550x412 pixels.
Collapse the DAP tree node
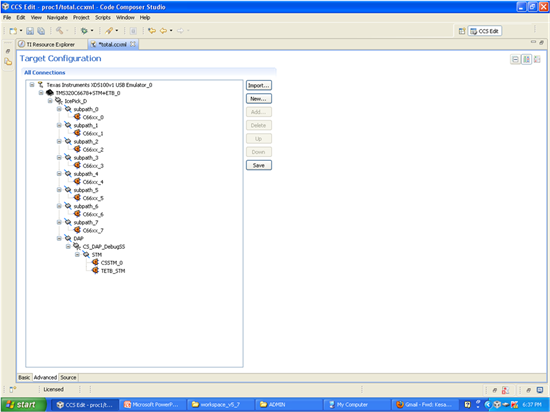(x=59, y=238)
